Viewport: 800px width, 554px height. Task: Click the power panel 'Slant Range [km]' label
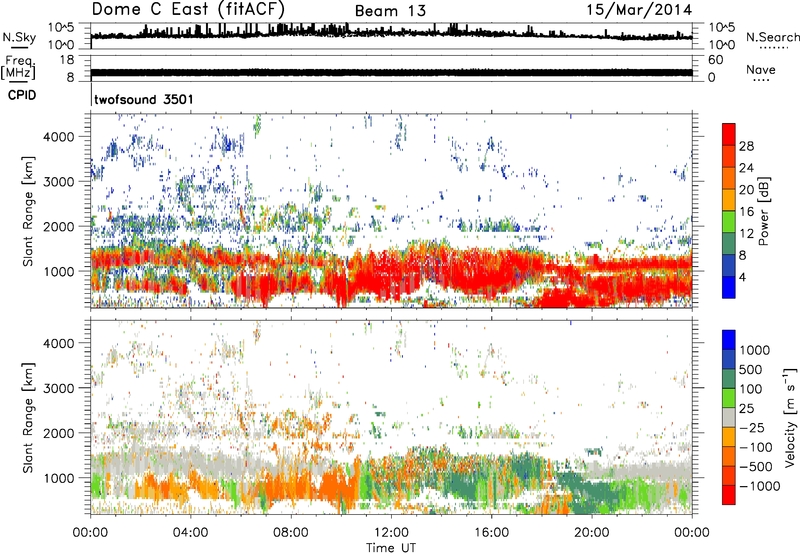point(28,211)
